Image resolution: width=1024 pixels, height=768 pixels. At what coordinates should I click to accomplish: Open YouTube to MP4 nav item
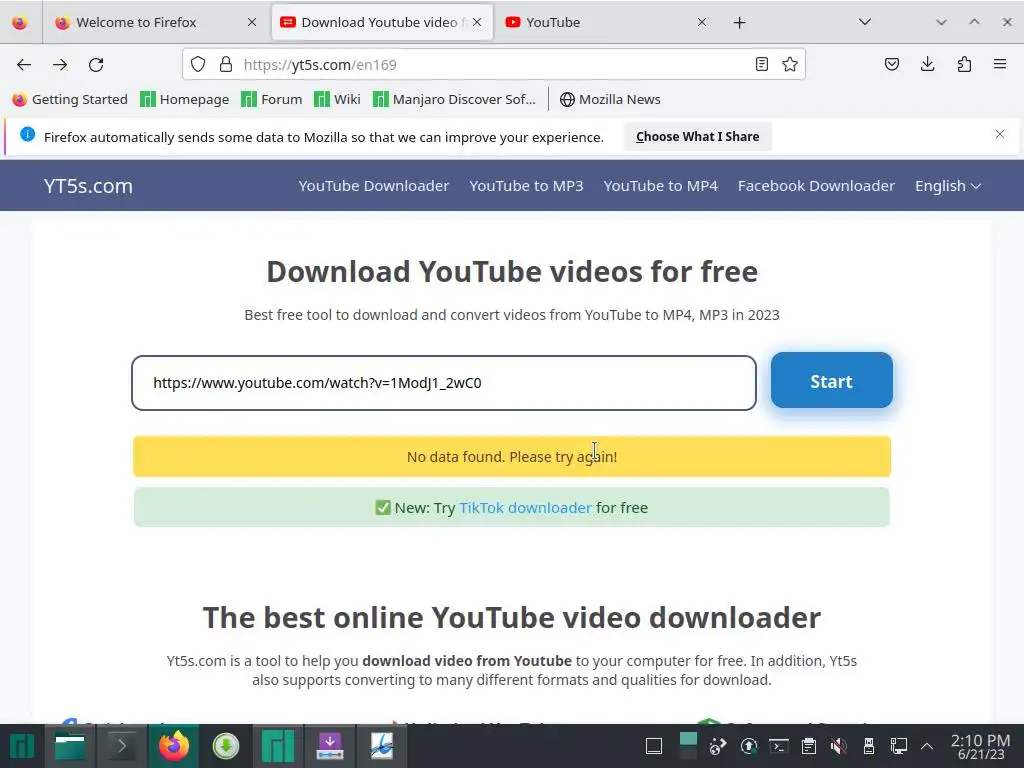(660, 186)
